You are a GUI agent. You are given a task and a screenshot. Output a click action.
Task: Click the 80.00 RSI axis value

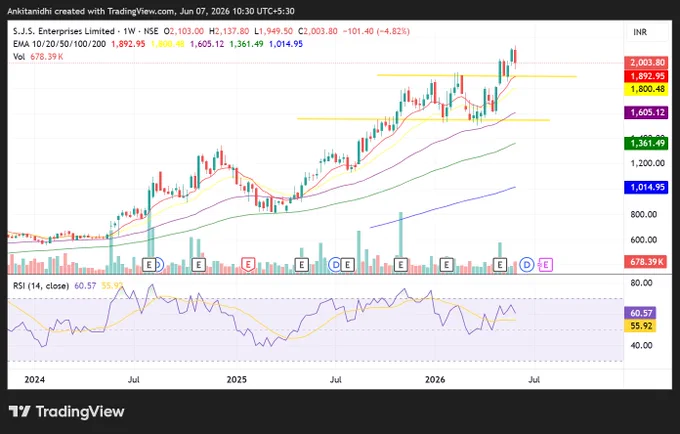pos(641,283)
